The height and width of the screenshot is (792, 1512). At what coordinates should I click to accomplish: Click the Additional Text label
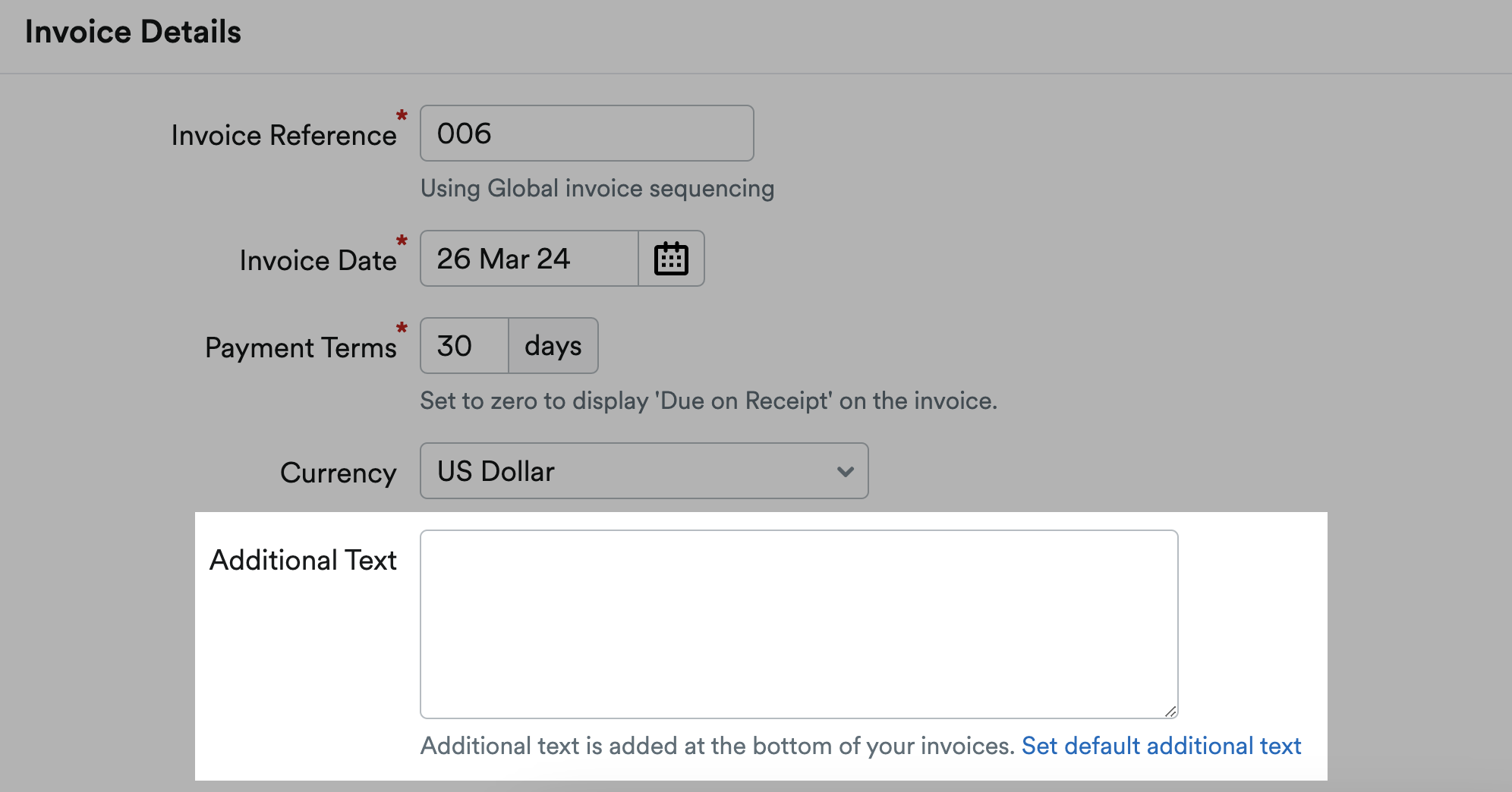(x=303, y=560)
